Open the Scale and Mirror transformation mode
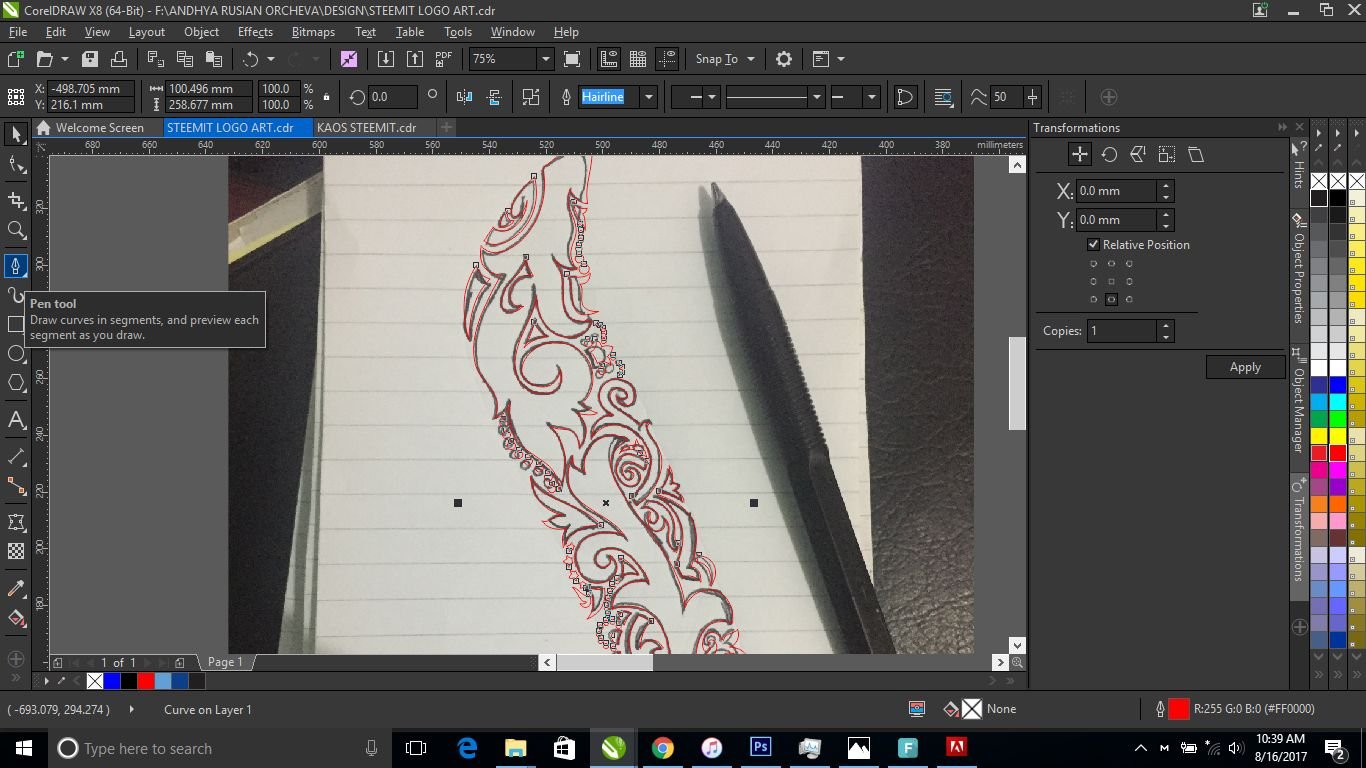Viewport: 1366px width, 768px height. pyautogui.click(x=1138, y=154)
